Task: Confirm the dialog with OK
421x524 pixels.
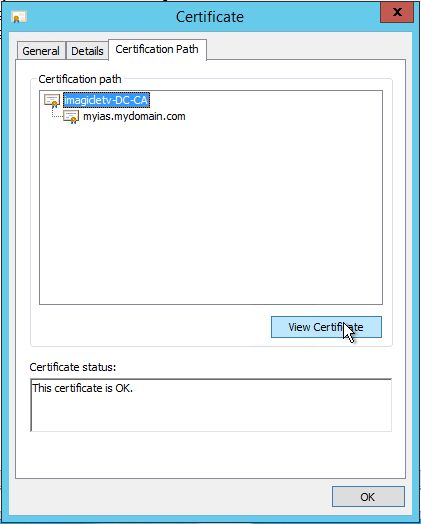Action: tap(368, 497)
